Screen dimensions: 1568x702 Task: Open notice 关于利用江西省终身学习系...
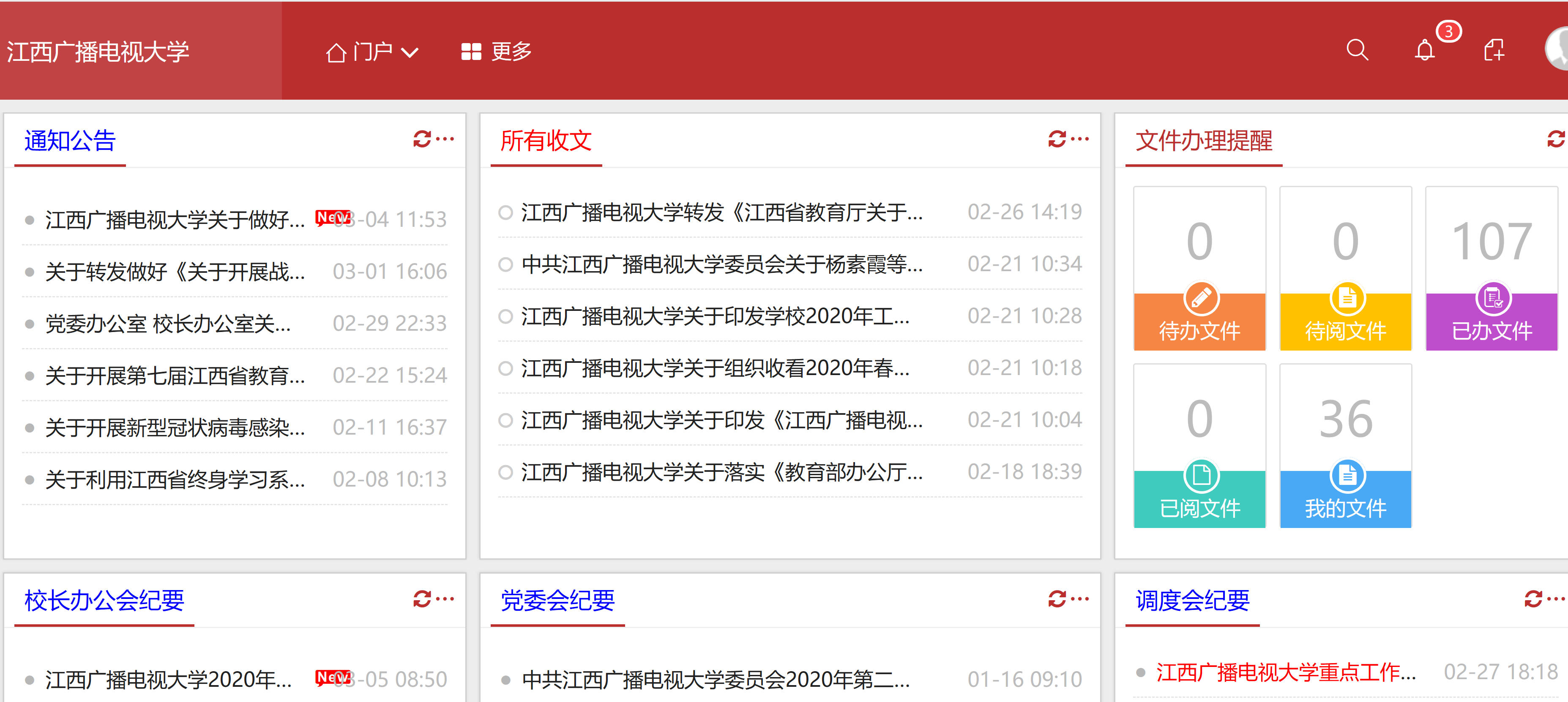coord(175,479)
